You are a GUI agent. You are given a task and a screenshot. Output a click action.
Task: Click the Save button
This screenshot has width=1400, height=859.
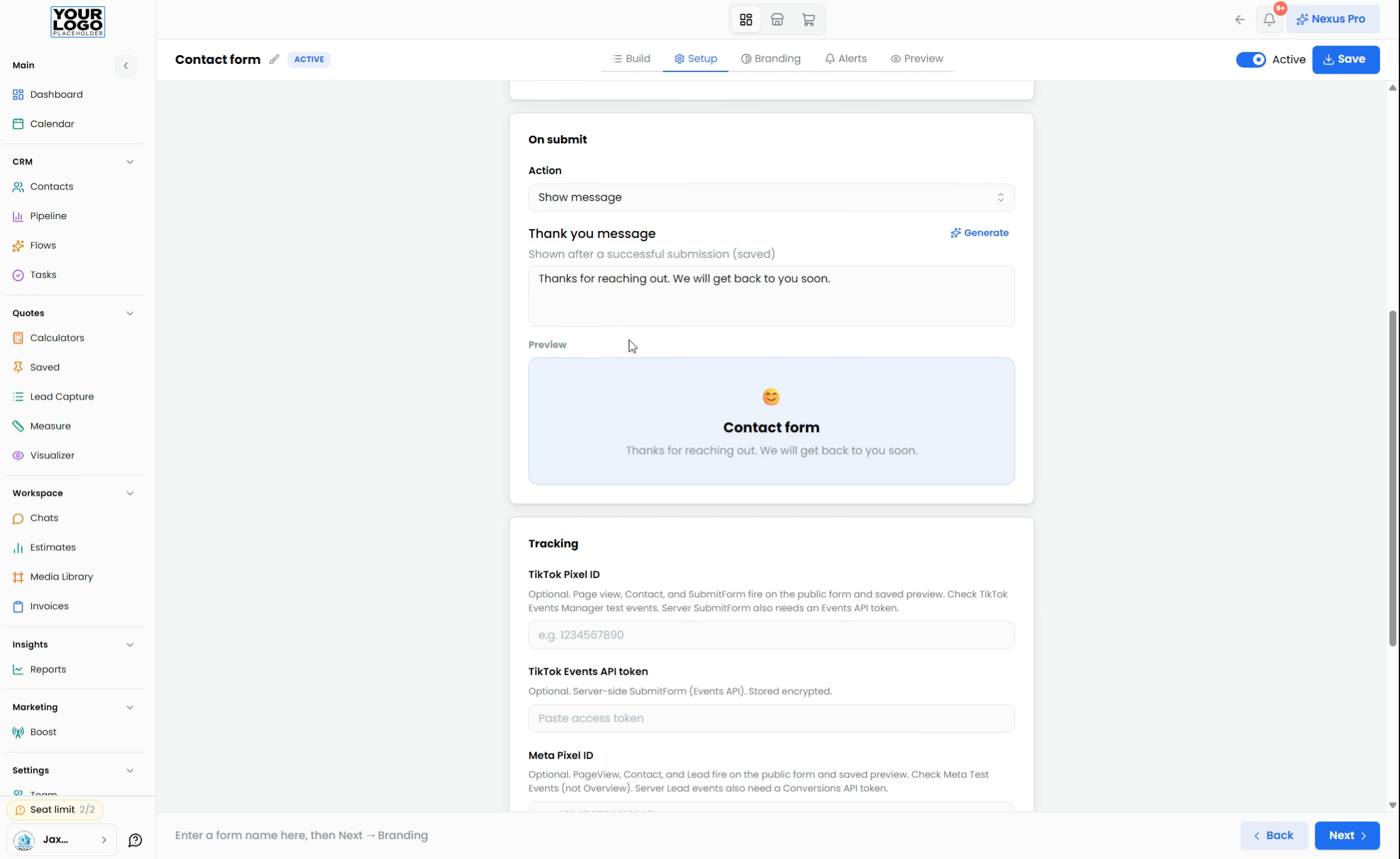(x=1346, y=59)
